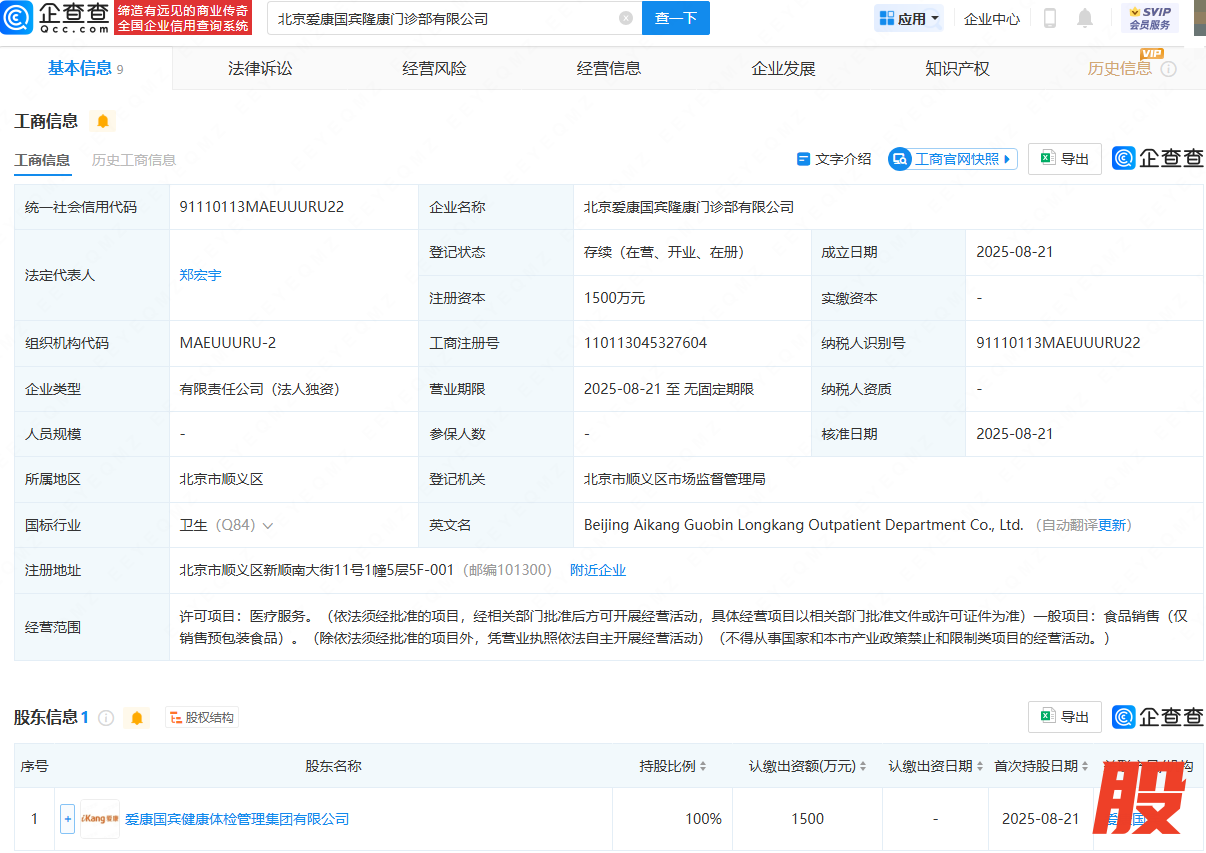Sort by 首次持股日期 column
Image resolution: width=1206 pixels, height=853 pixels.
[1042, 766]
